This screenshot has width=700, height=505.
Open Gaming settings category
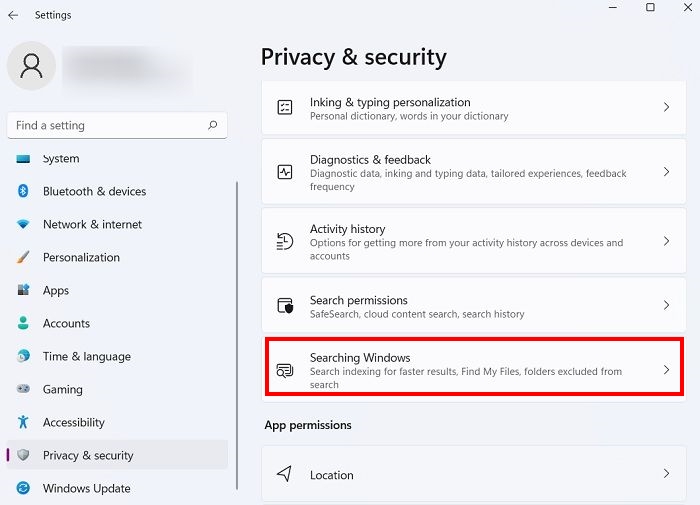coord(117,389)
